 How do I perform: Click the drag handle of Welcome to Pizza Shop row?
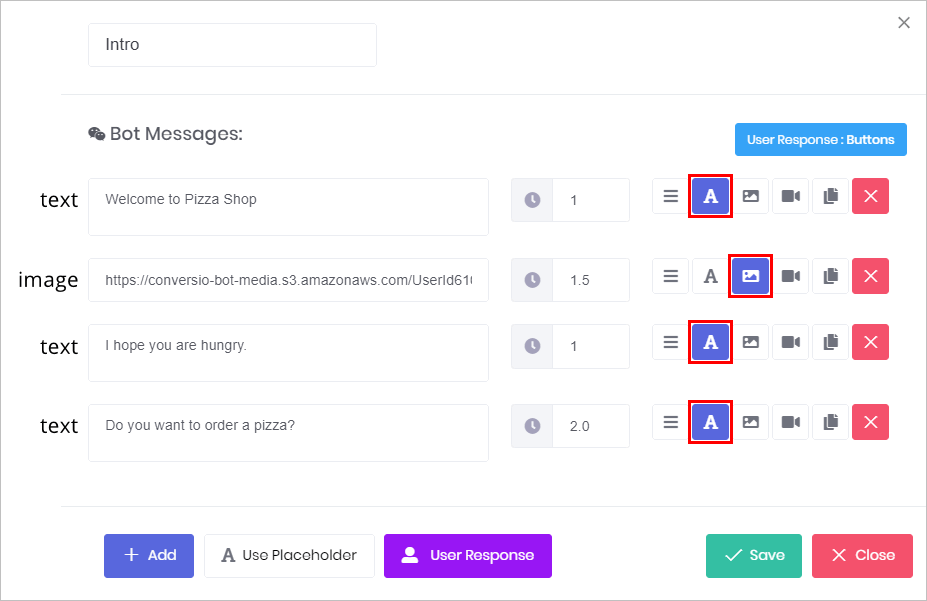(670, 196)
